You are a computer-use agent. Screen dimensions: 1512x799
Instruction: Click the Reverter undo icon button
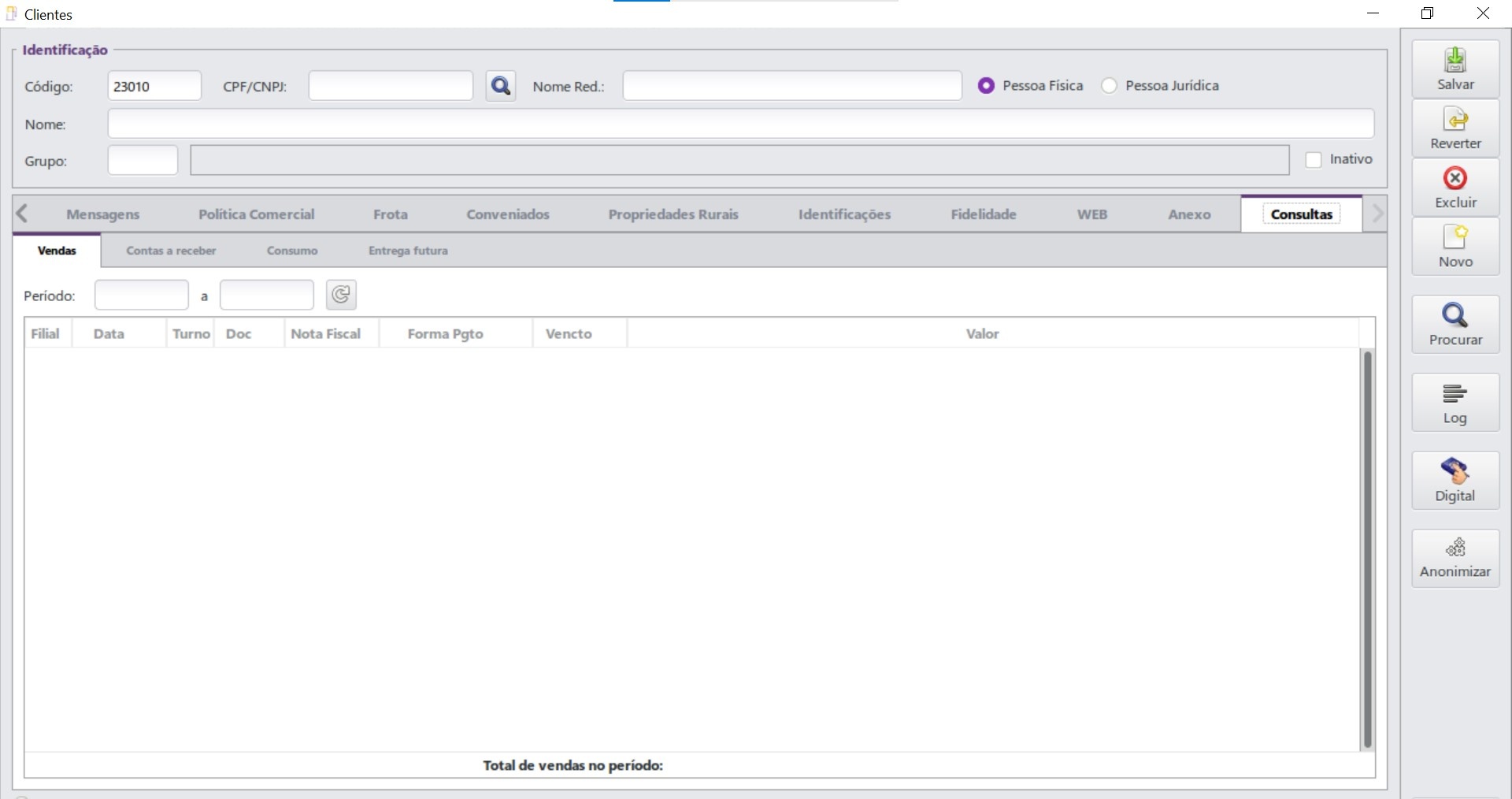1455,128
